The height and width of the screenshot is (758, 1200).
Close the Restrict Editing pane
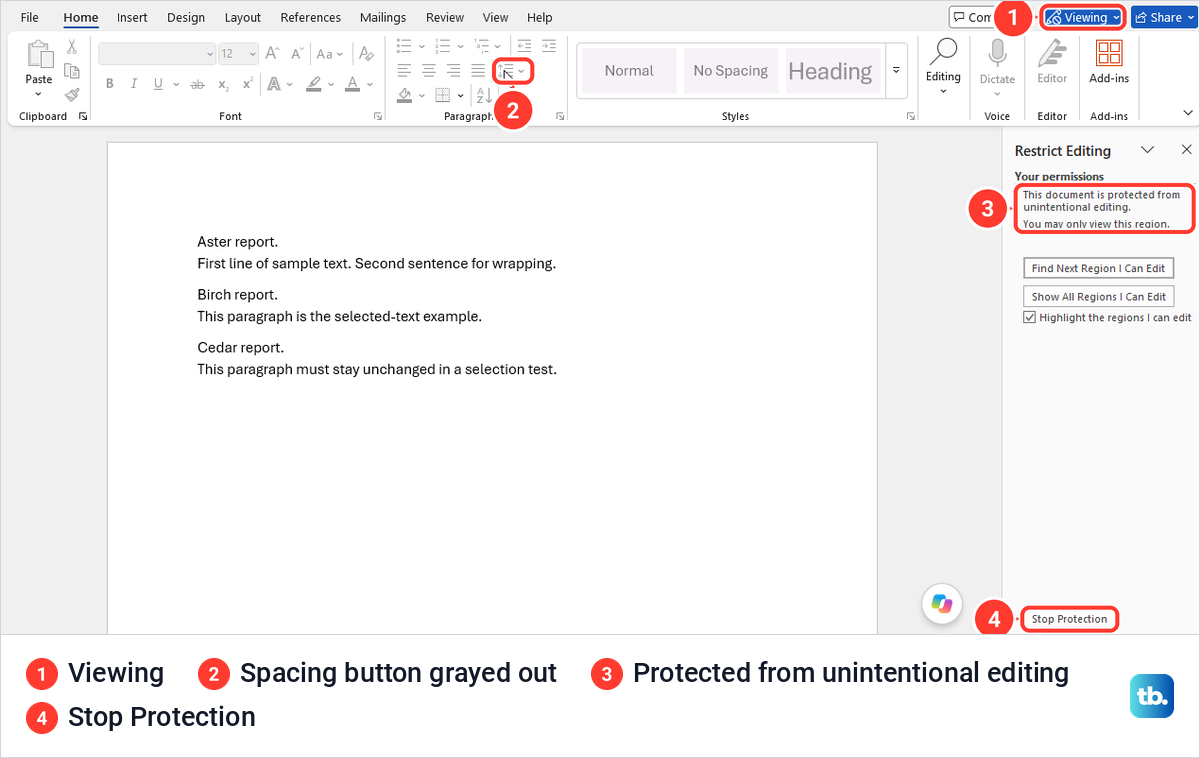1187,150
